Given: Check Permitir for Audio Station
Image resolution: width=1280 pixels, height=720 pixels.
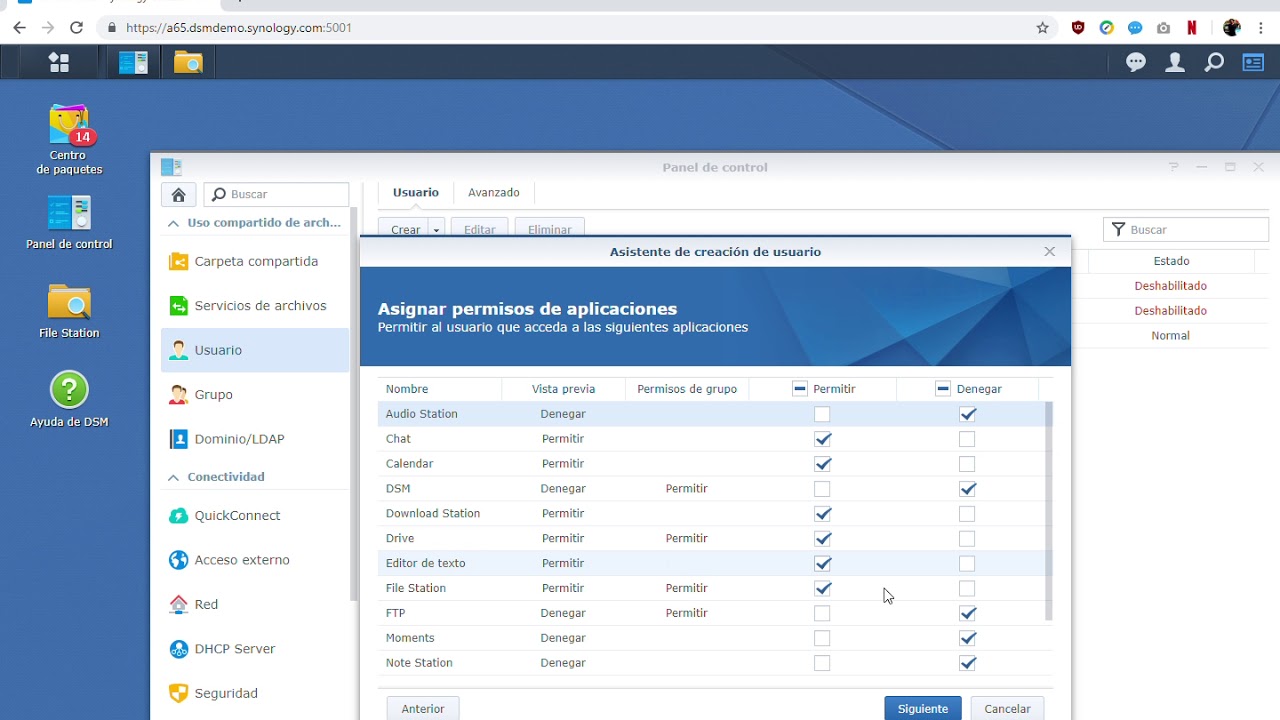Looking at the screenshot, I should [x=822, y=414].
